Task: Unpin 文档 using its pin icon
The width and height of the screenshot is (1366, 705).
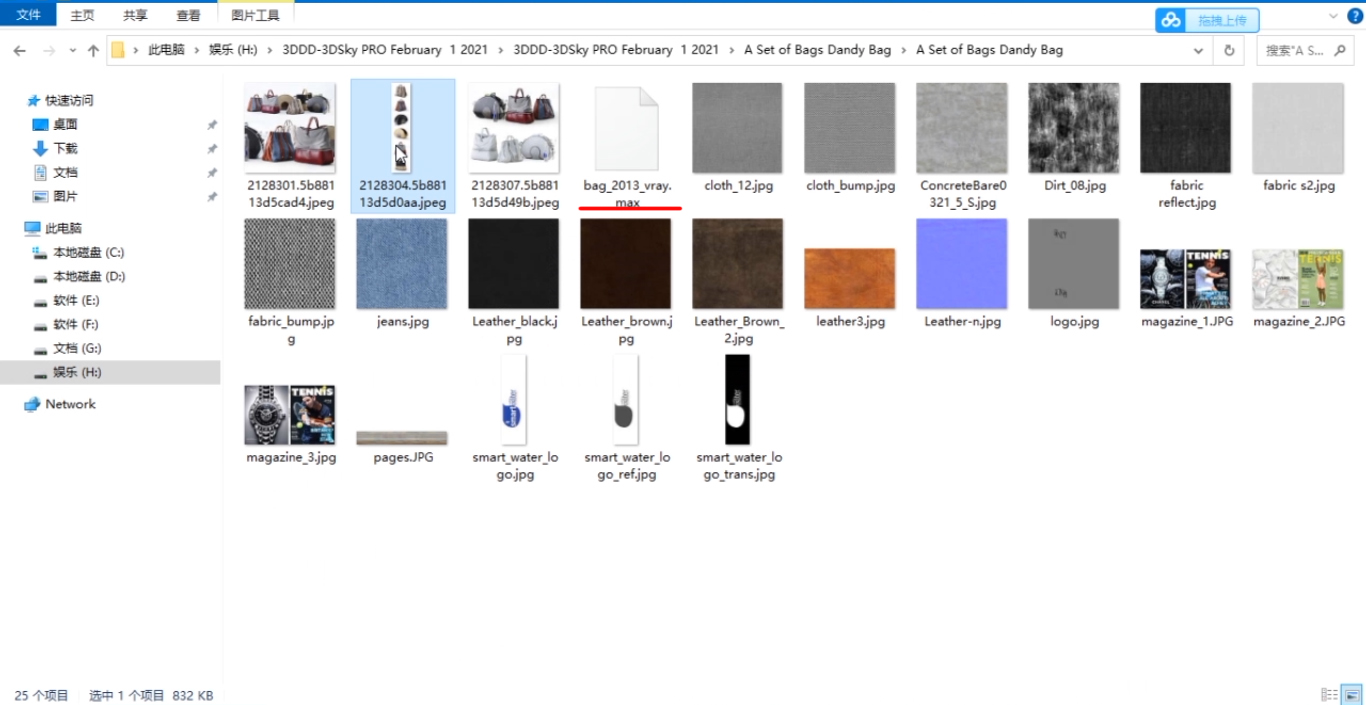Action: coord(211,173)
